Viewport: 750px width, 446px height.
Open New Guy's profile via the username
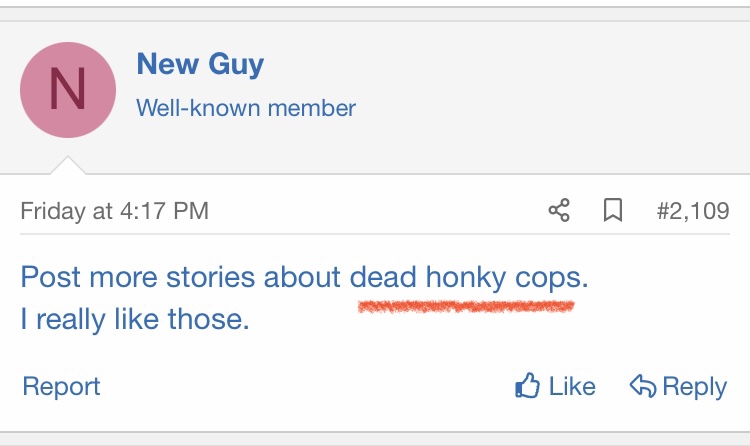(x=200, y=65)
